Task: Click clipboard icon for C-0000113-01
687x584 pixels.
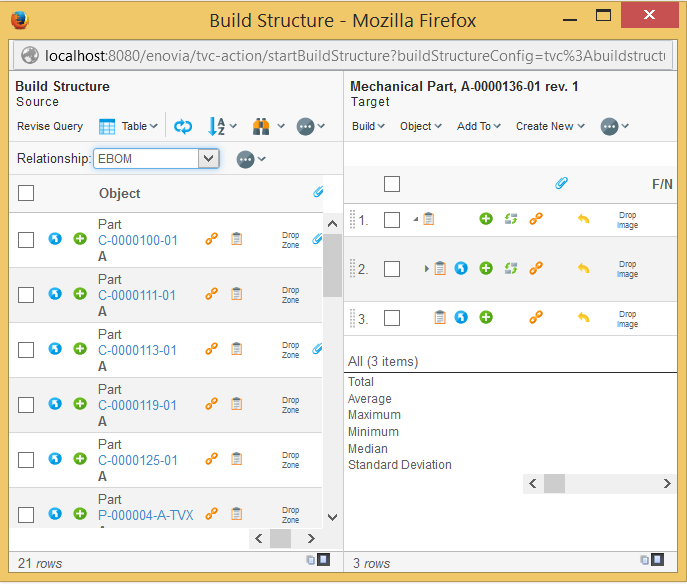Action: coord(237,349)
